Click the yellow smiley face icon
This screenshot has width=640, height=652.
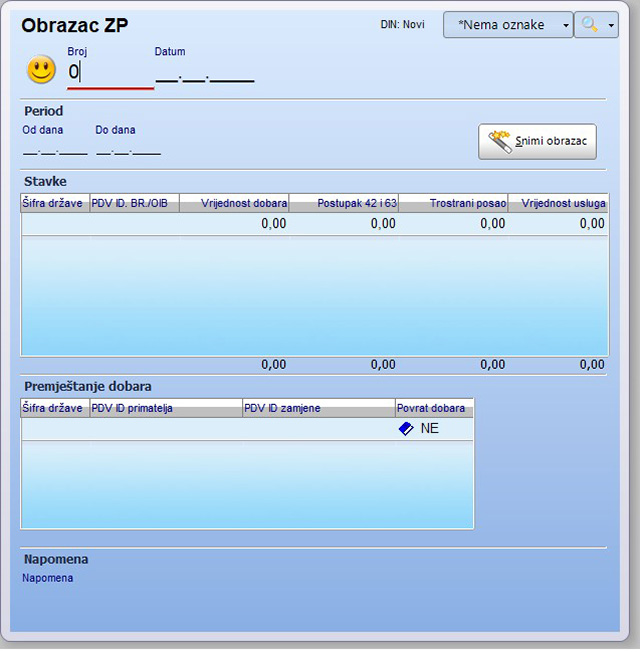[41, 69]
